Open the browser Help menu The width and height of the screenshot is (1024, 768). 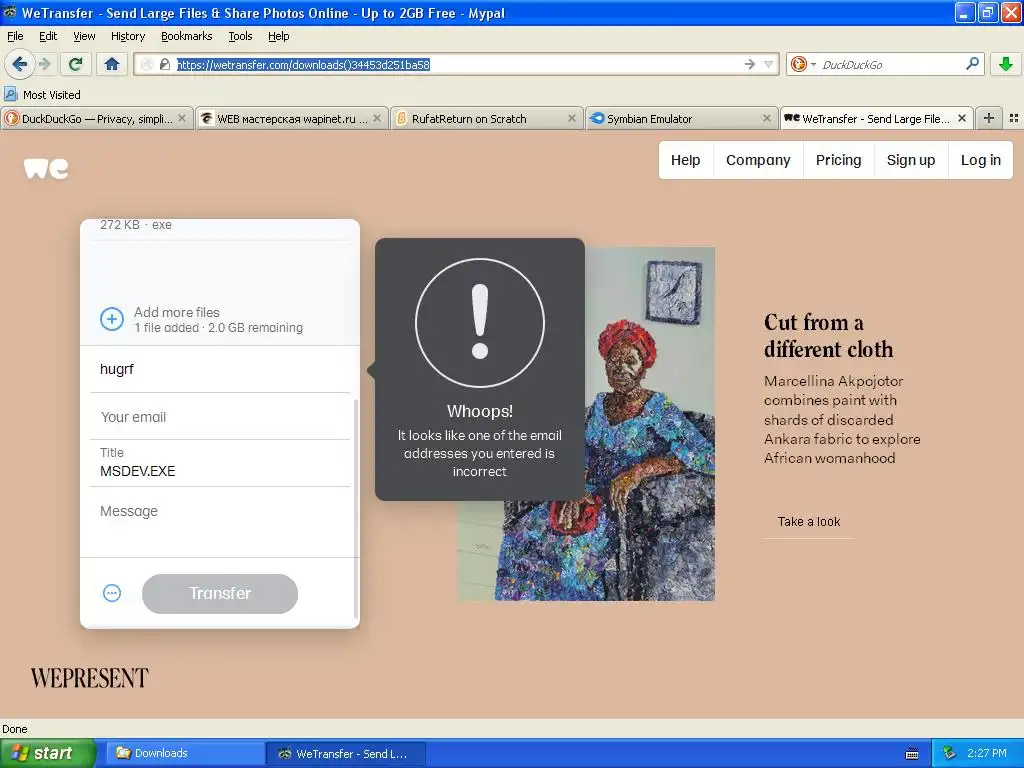coord(278,36)
